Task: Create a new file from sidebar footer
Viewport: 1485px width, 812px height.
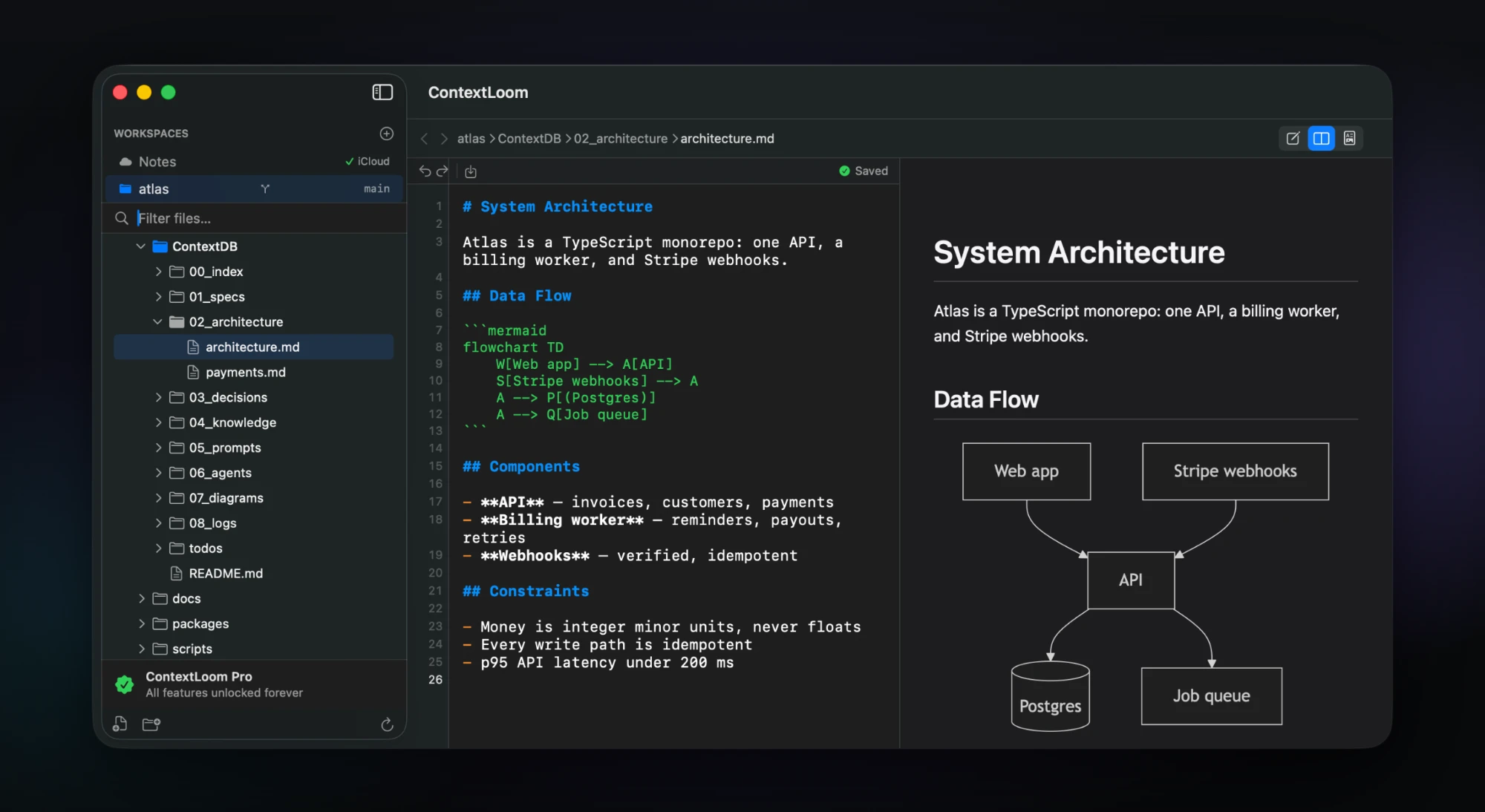Action: (x=120, y=724)
